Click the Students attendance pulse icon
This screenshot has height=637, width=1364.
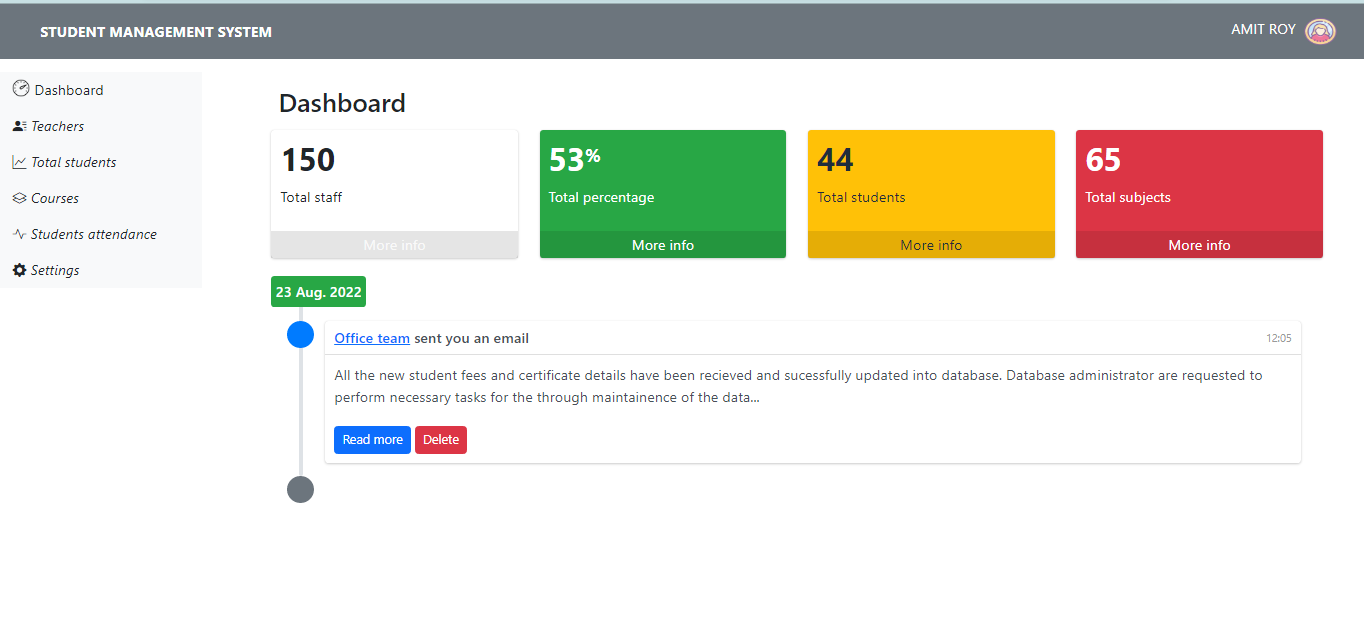[19, 234]
